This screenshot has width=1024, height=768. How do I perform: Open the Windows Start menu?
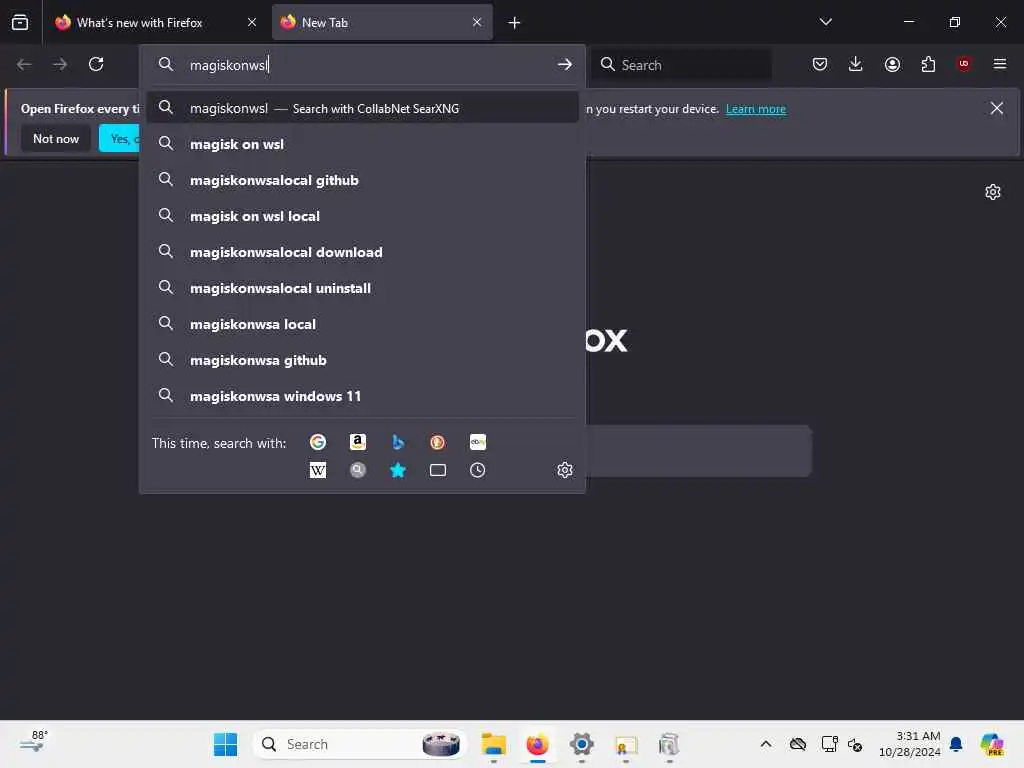click(225, 744)
